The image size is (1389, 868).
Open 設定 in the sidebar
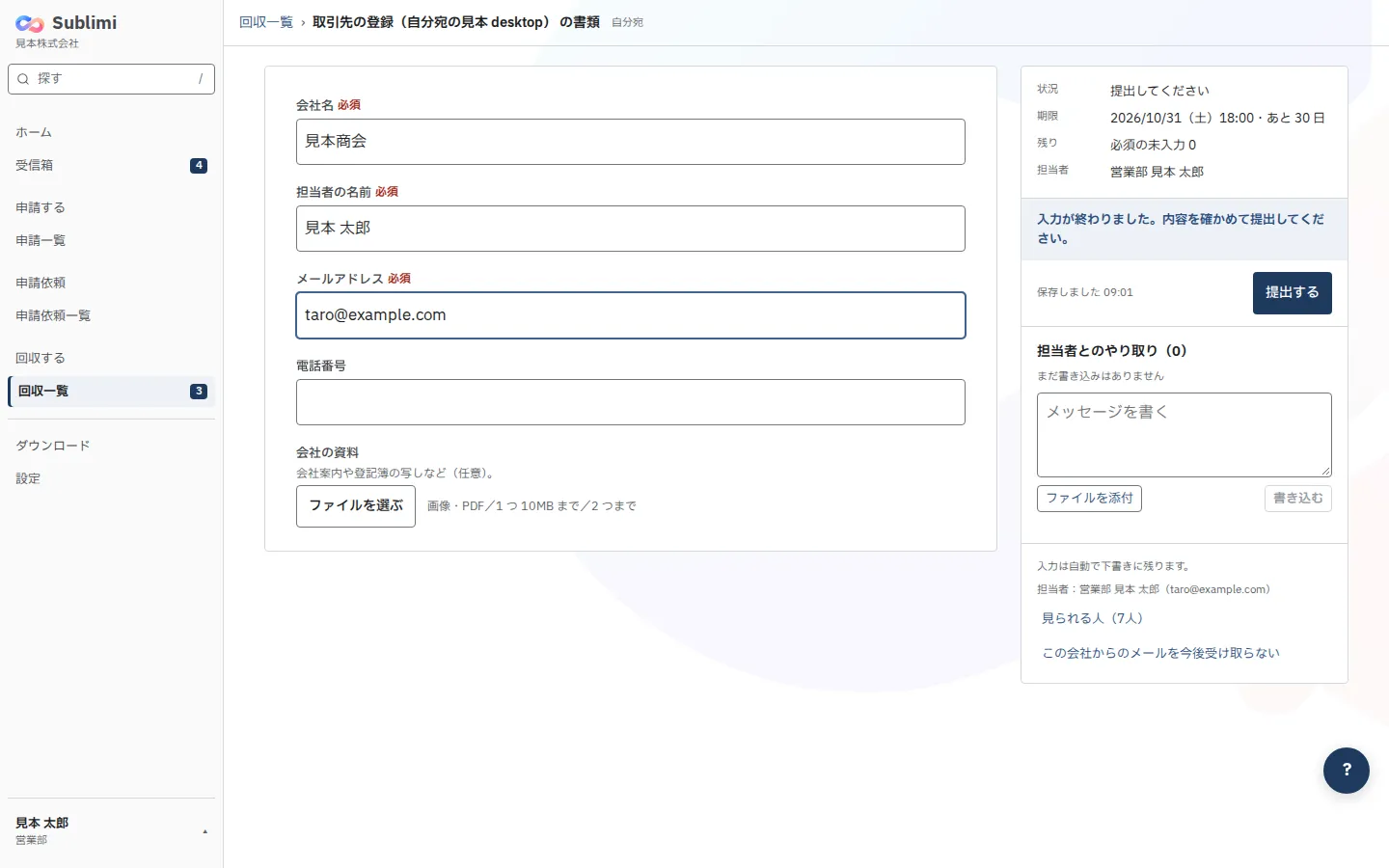point(111,478)
